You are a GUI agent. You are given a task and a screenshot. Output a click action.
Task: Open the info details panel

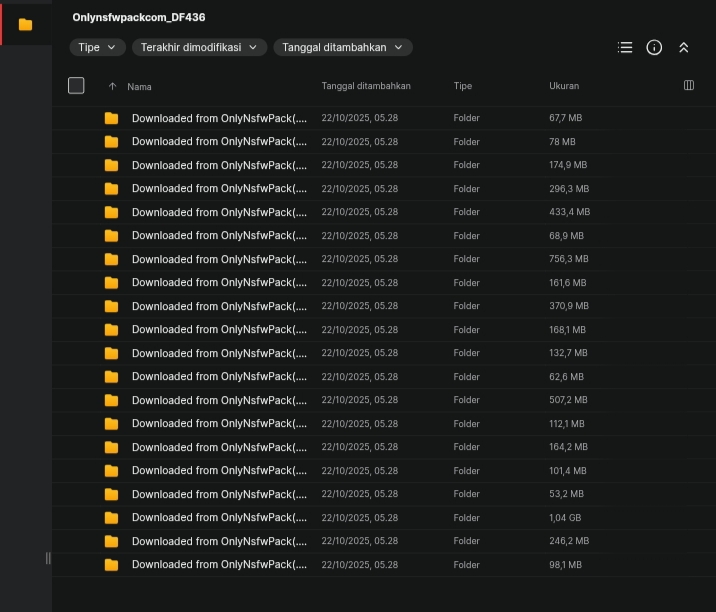pyautogui.click(x=654, y=47)
